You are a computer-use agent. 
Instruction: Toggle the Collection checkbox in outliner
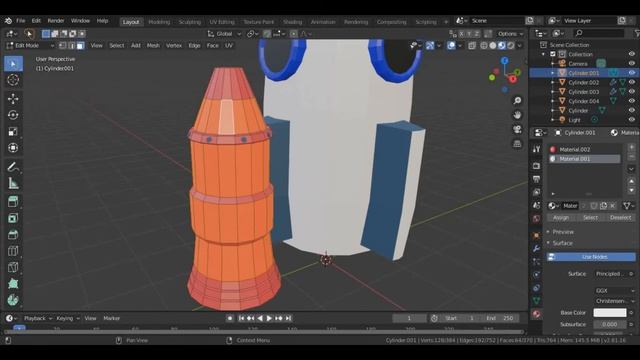click(x=553, y=54)
